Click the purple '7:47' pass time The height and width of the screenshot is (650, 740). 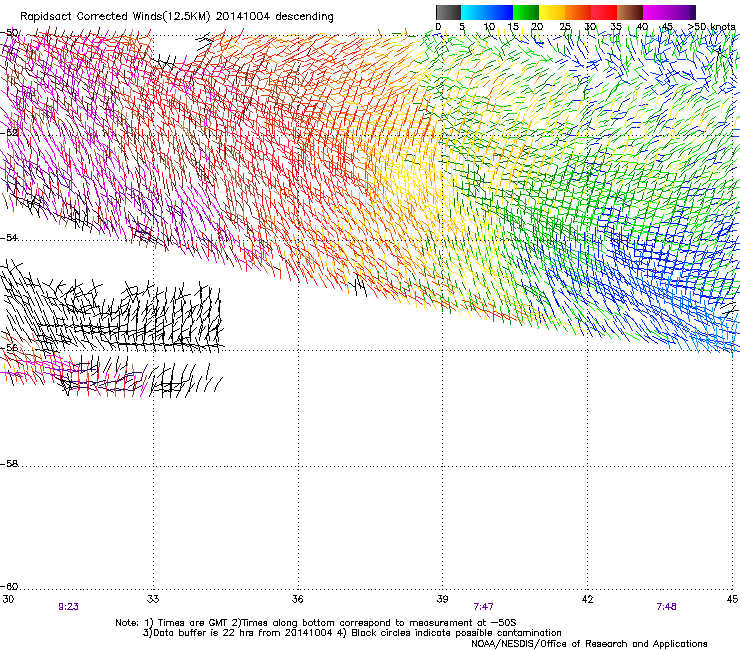[483, 607]
